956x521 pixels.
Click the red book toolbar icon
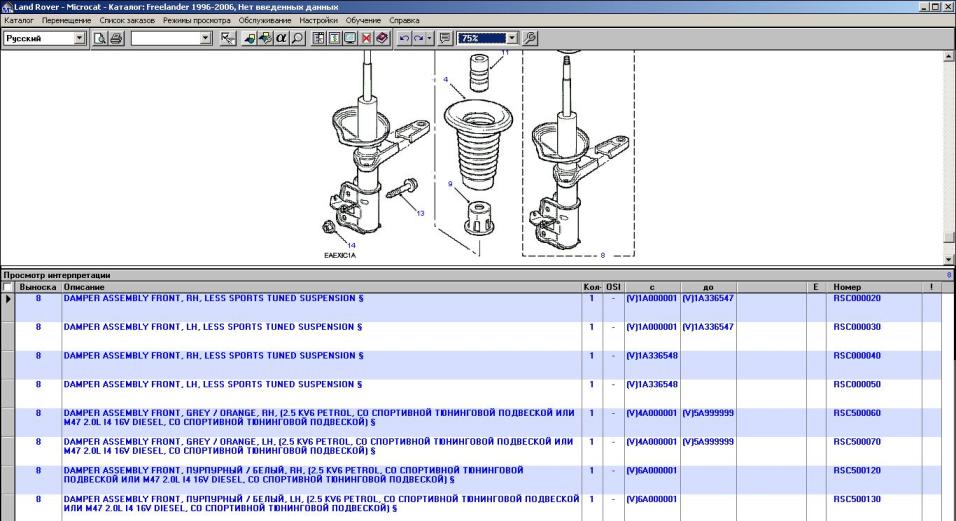click(382, 38)
